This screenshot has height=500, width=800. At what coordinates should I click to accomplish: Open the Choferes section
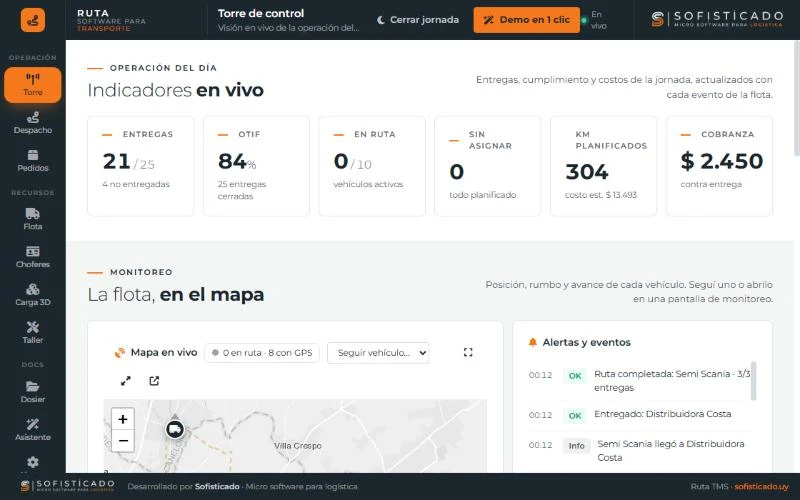tap(33, 257)
